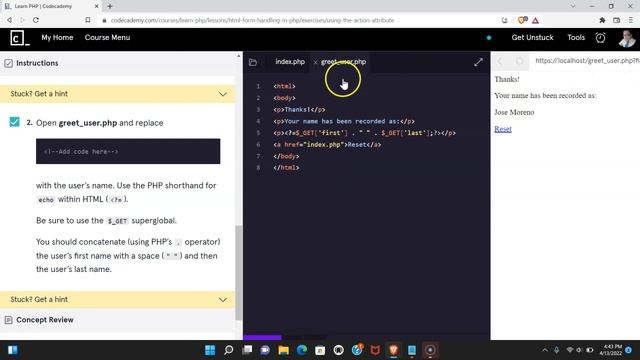
Task: Open the user profile avatar
Action: 627,38
